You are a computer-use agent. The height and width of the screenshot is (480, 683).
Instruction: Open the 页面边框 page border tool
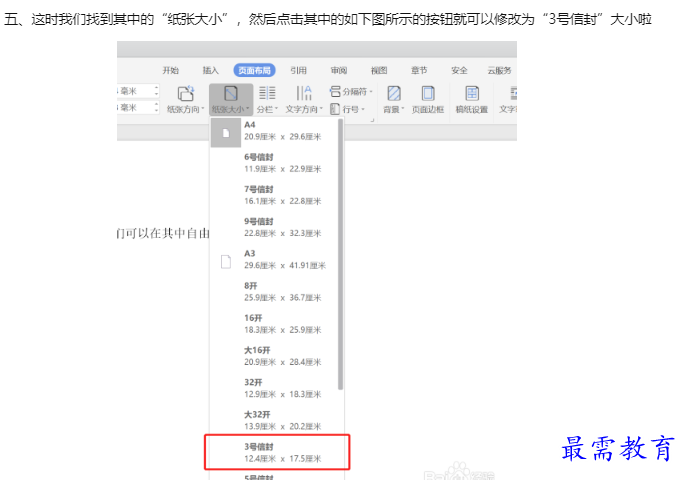(x=428, y=99)
